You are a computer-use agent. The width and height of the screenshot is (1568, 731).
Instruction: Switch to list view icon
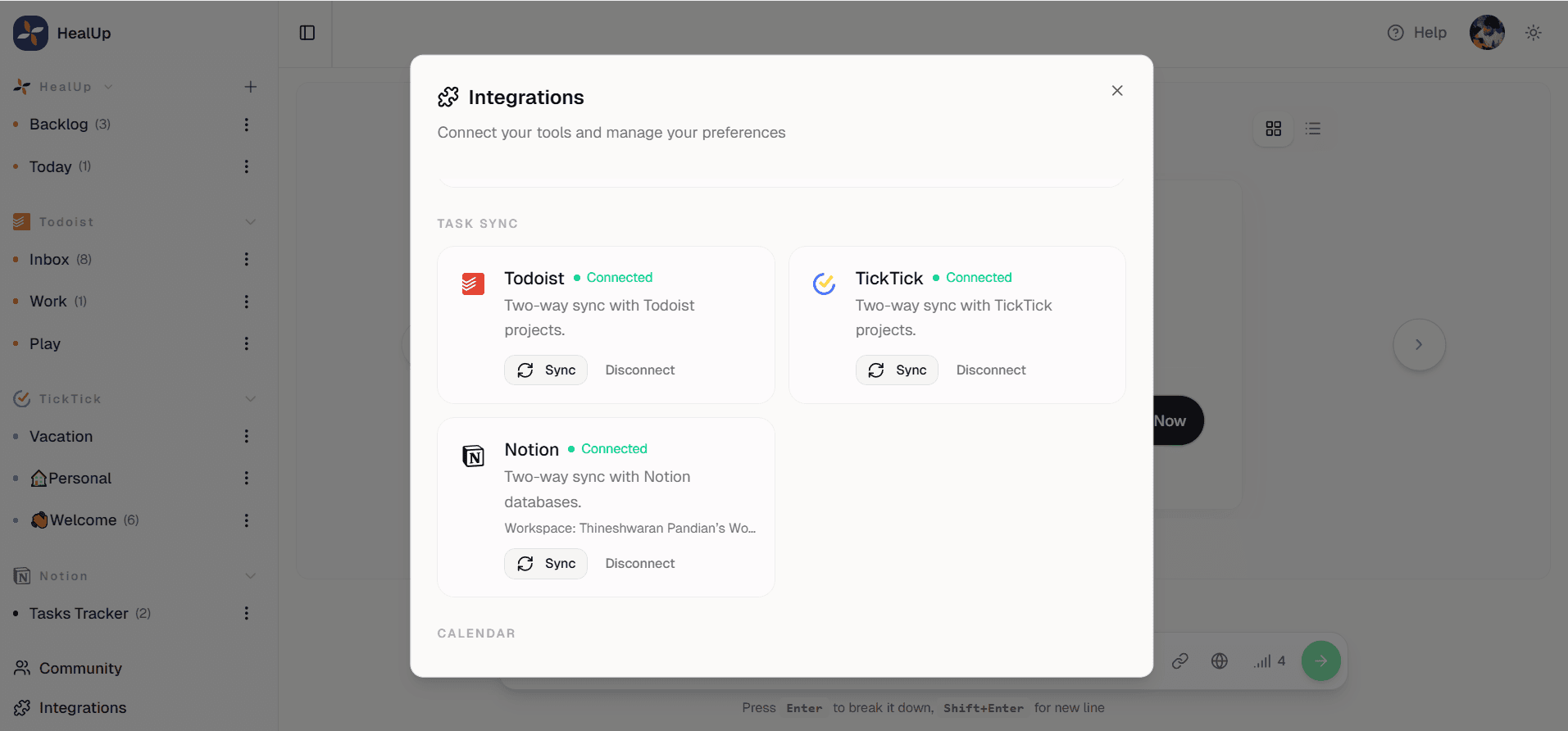click(1313, 129)
